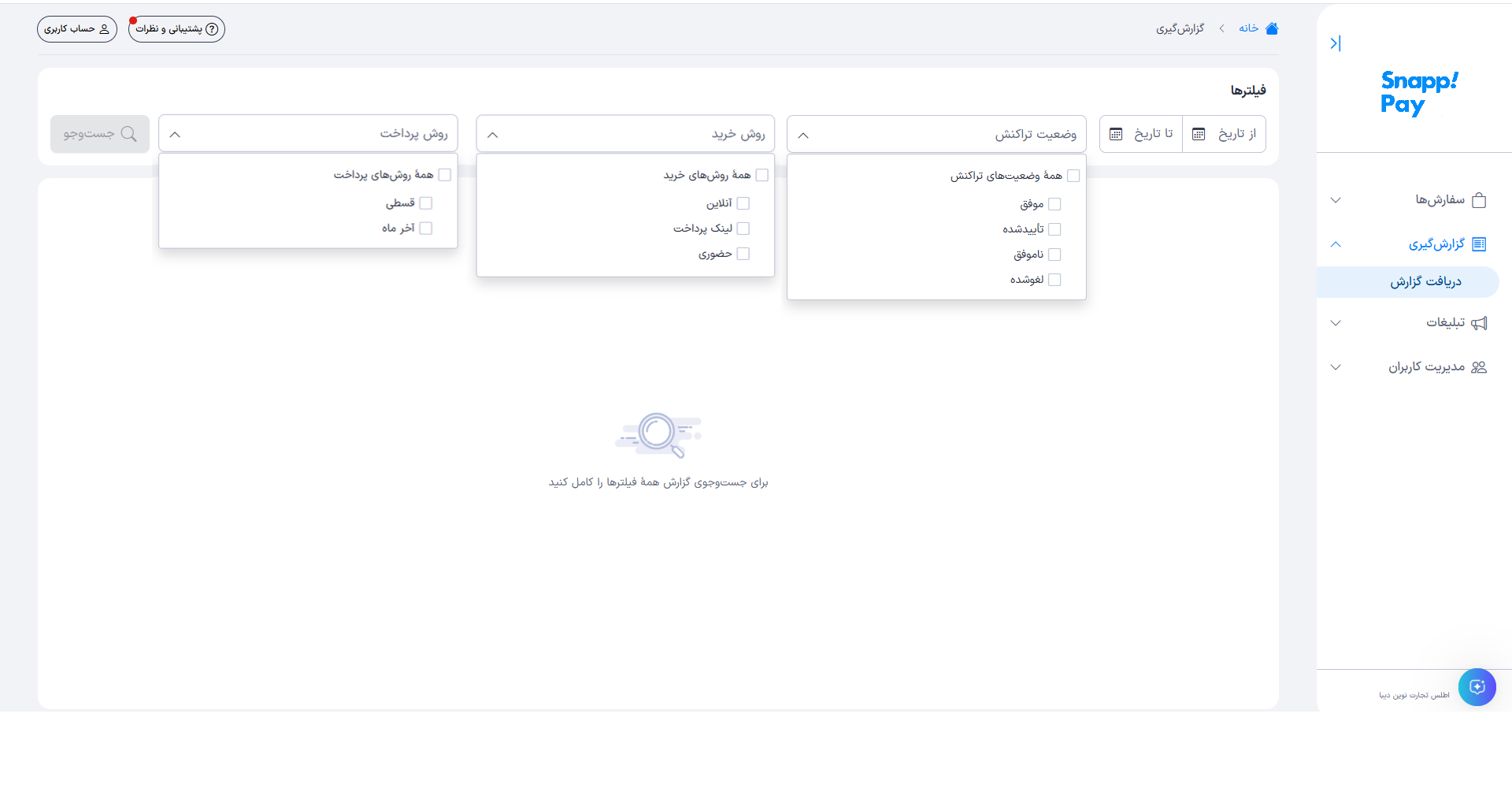Click the magnifier icon in جست‌وجو button
Image resolution: width=1512 pixels, height=788 pixels.
(129, 134)
